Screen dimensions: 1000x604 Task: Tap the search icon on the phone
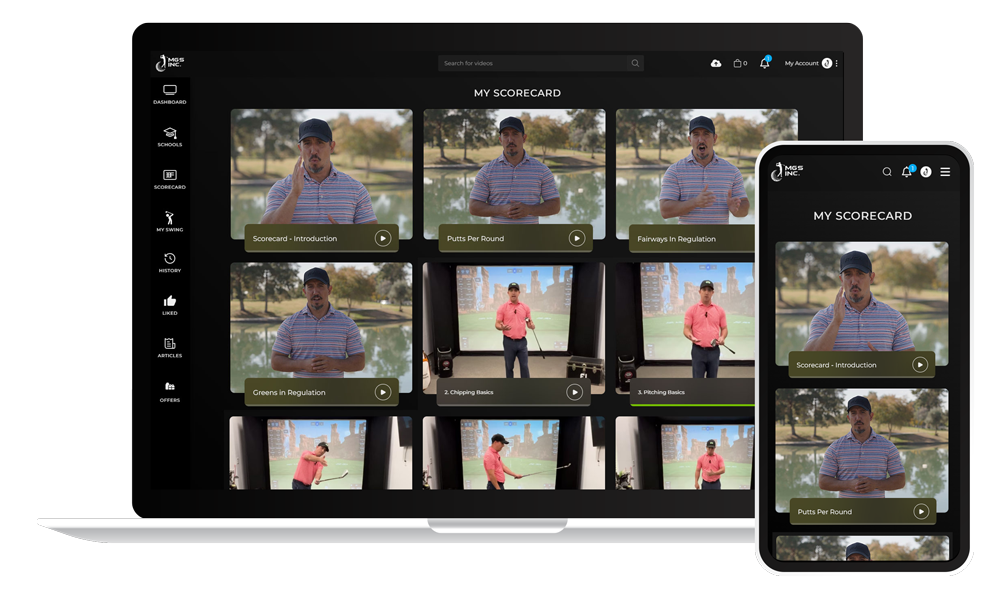click(886, 172)
